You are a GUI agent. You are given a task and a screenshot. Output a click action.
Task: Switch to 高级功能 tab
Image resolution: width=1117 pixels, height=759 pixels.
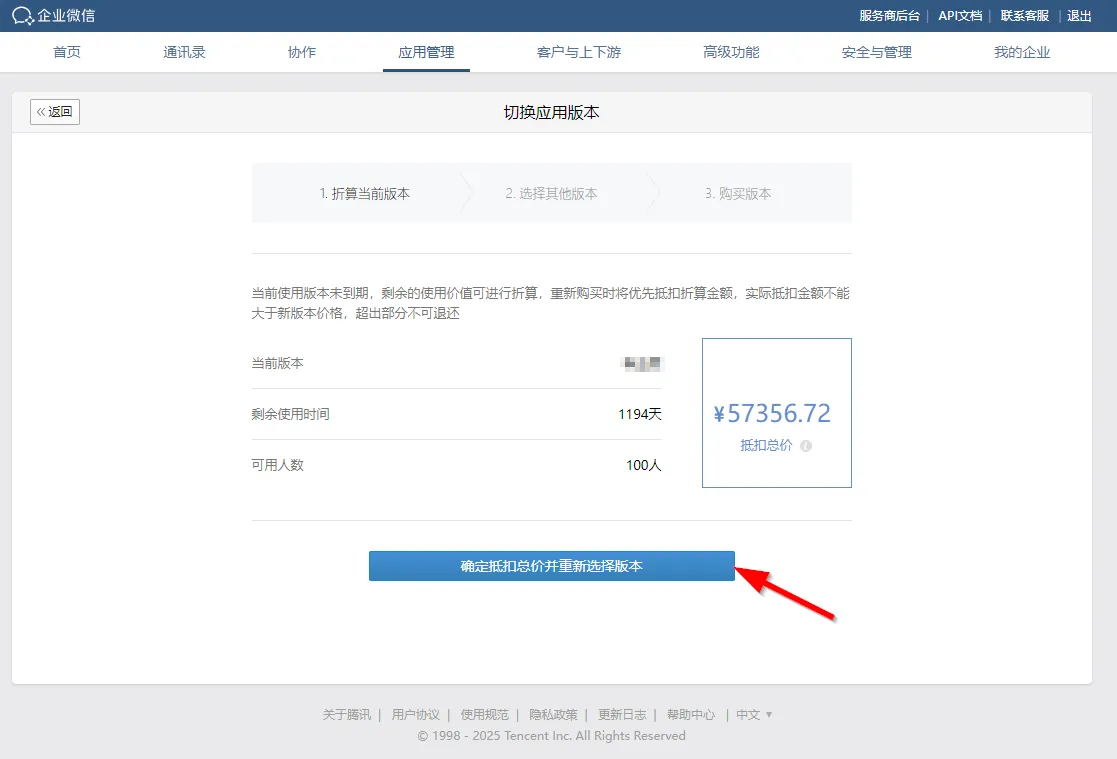click(x=731, y=52)
